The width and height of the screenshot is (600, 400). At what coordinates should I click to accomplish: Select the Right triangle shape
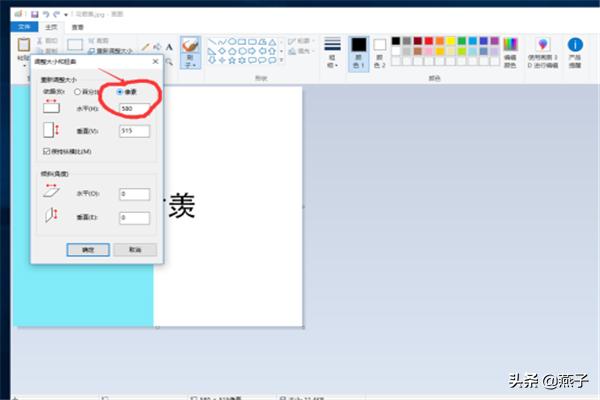(212, 51)
